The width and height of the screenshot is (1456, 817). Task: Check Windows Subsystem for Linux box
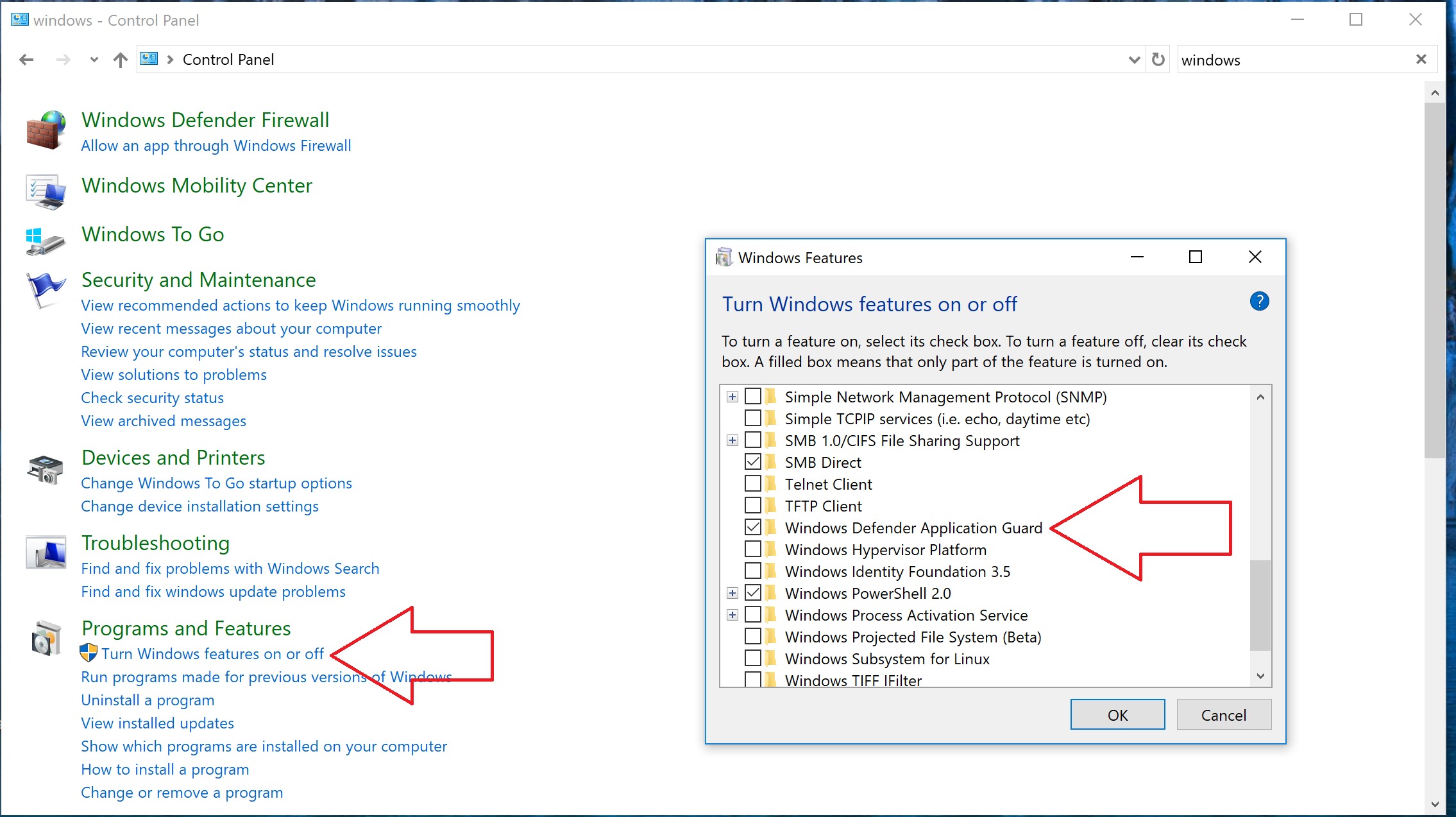[x=753, y=658]
